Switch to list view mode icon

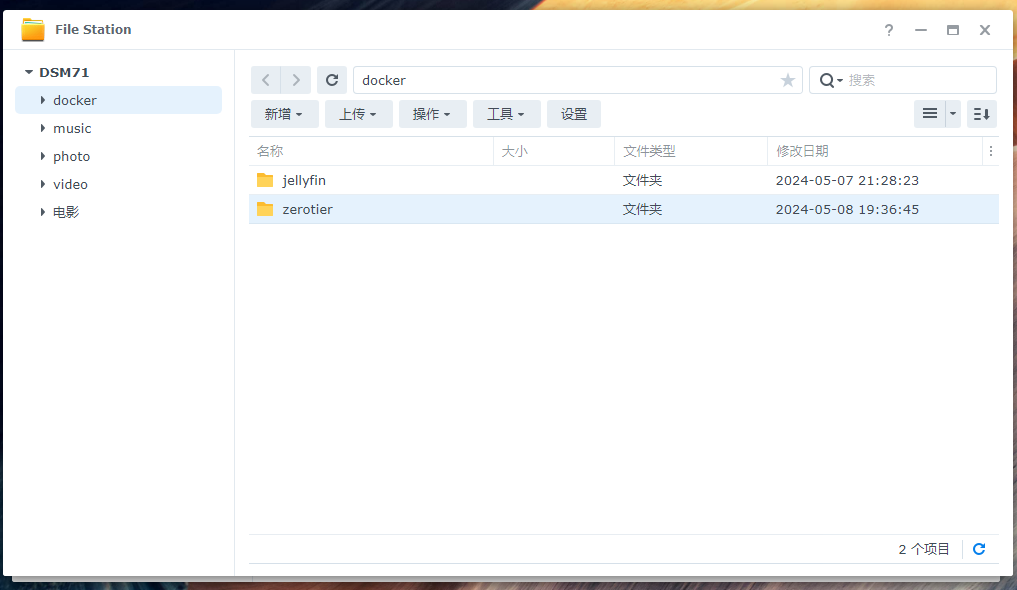(930, 114)
